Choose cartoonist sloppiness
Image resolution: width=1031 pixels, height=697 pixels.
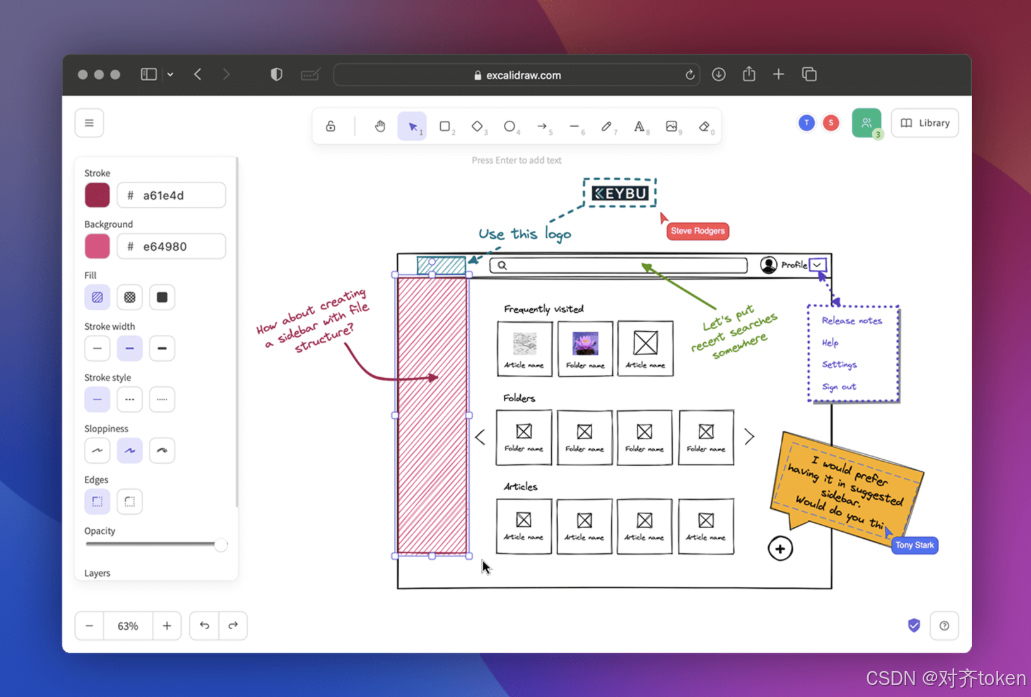(x=162, y=450)
